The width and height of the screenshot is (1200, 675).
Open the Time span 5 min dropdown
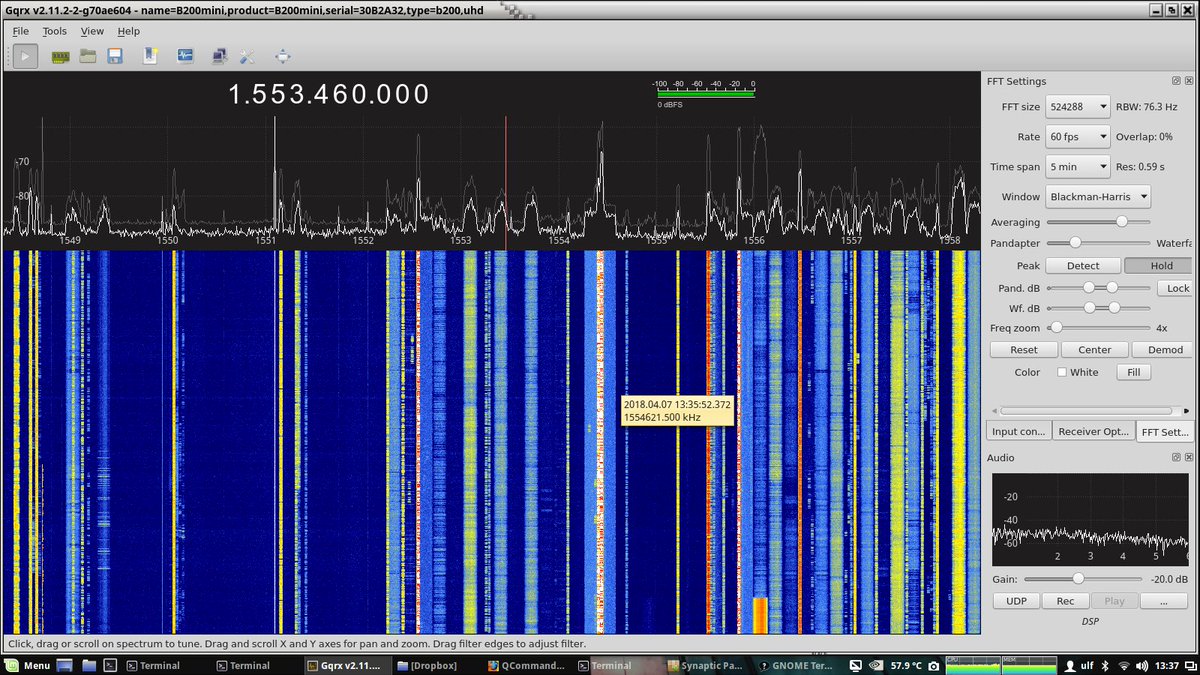1078,167
